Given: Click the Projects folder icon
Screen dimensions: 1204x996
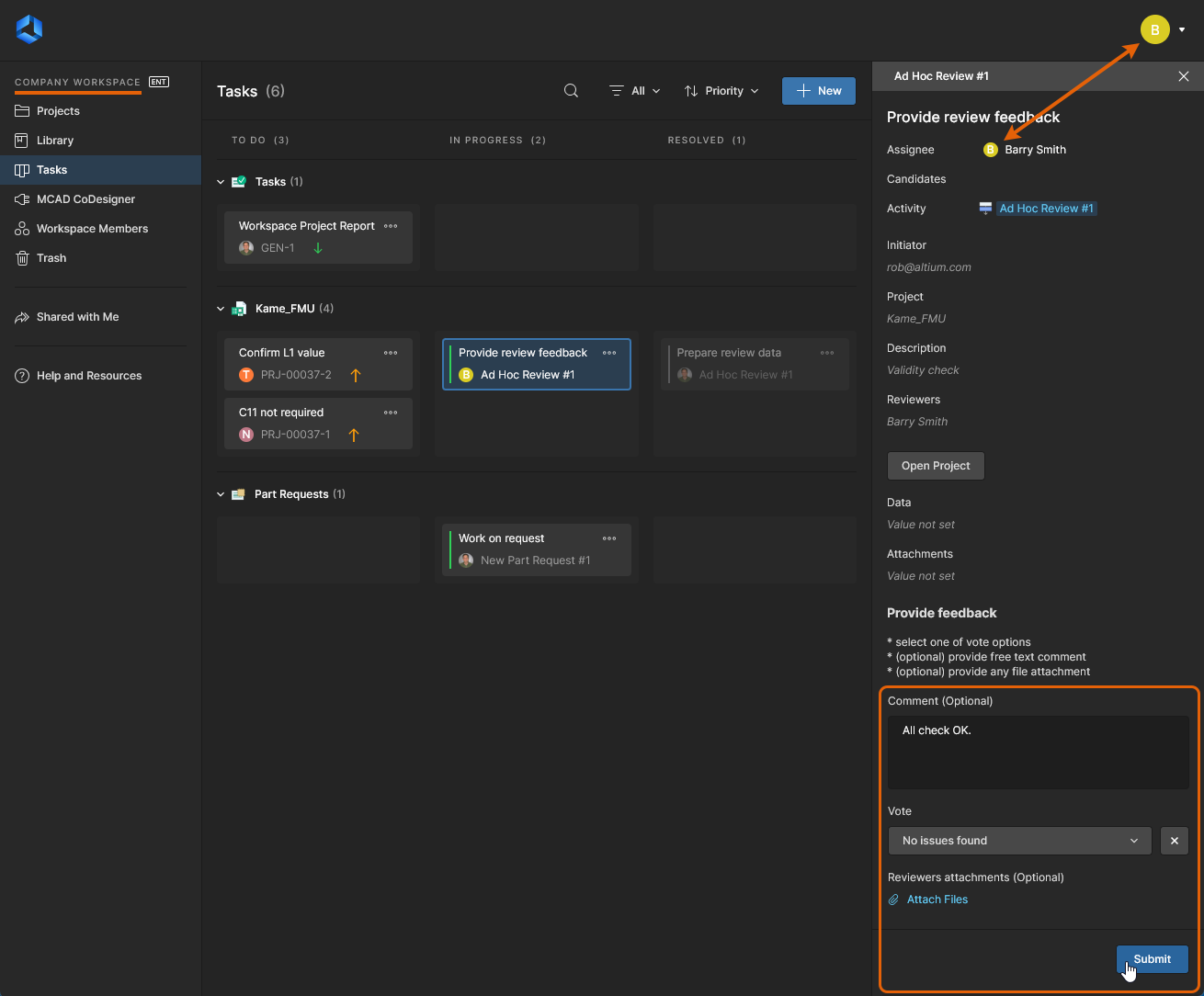Looking at the screenshot, I should 22,111.
